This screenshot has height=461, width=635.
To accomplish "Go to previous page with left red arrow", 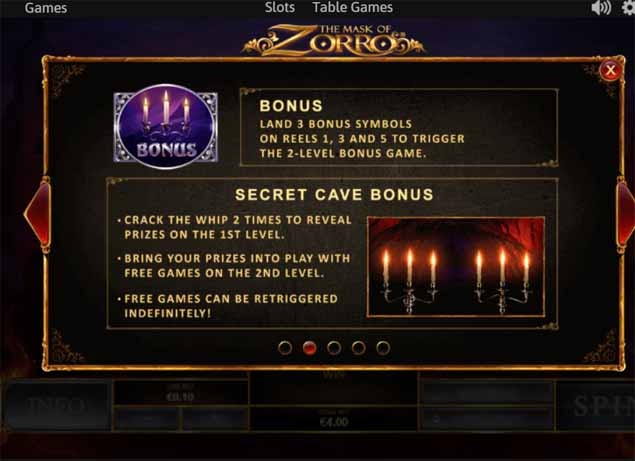I will pos(38,213).
